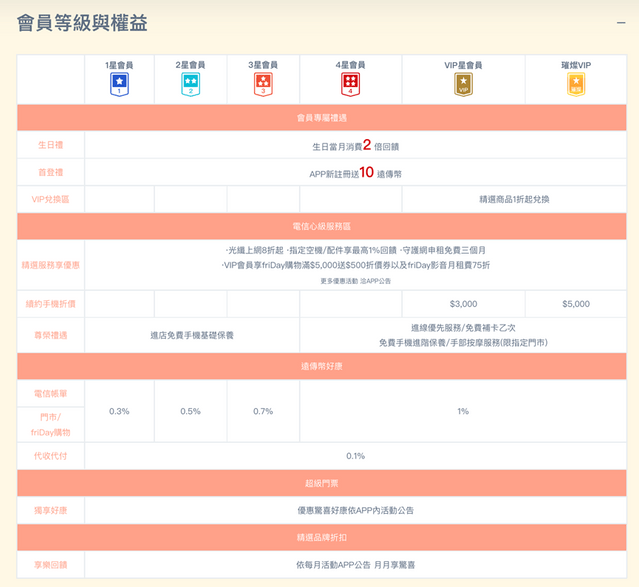Click the 精選商品1折起兌換 cell
639x587 pixels.
pyautogui.click(x=514, y=199)
